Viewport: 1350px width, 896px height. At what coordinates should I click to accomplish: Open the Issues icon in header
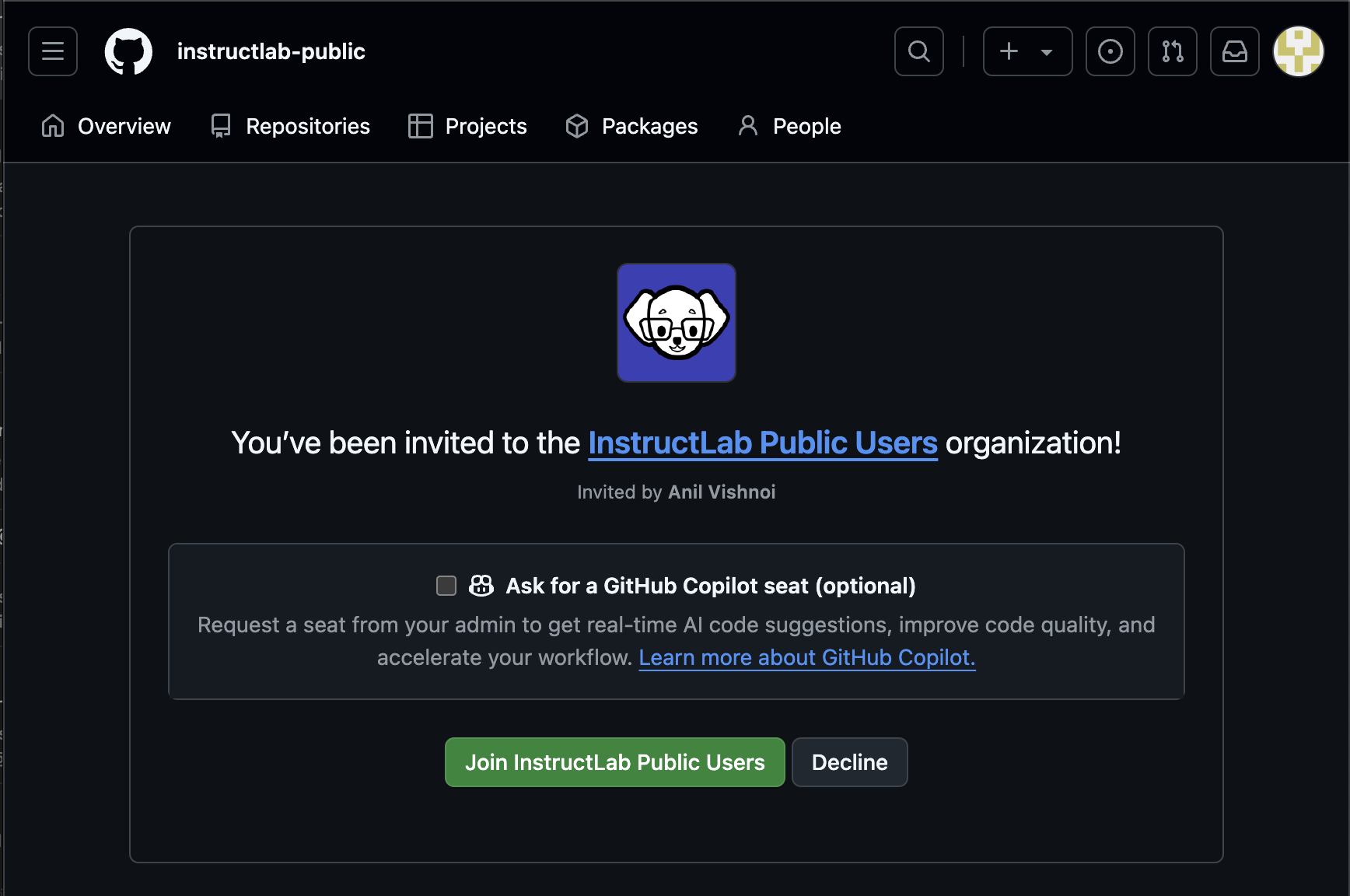point(1110,51)
